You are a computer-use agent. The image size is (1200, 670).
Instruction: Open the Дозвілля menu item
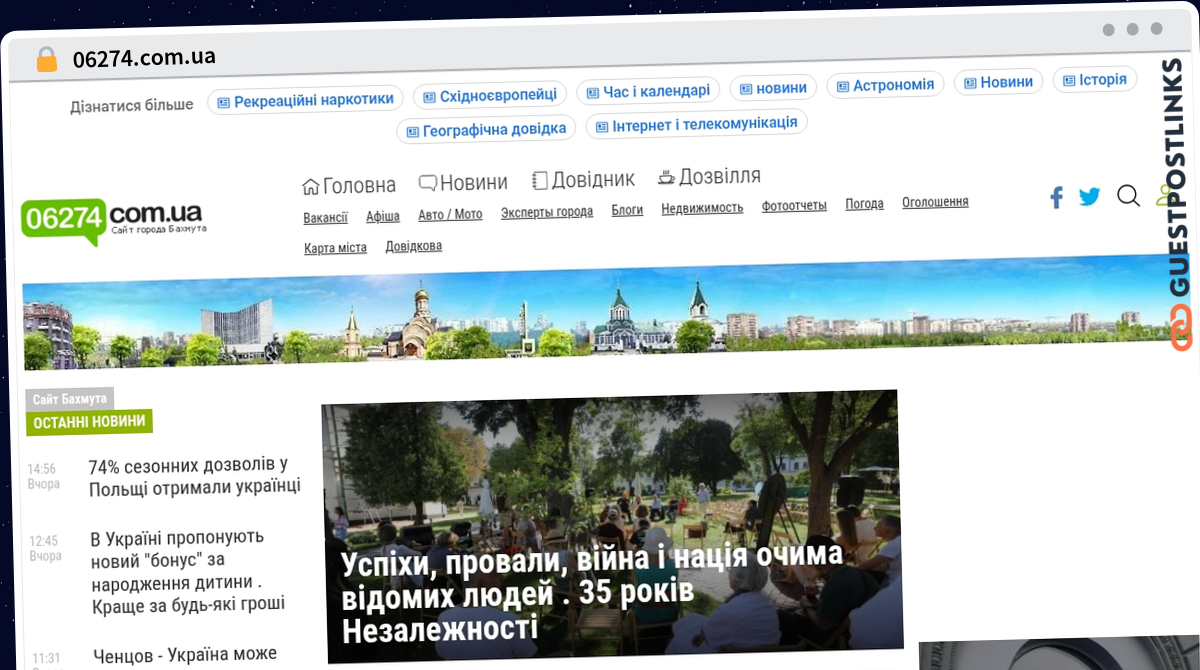click(x=709, y=177)
